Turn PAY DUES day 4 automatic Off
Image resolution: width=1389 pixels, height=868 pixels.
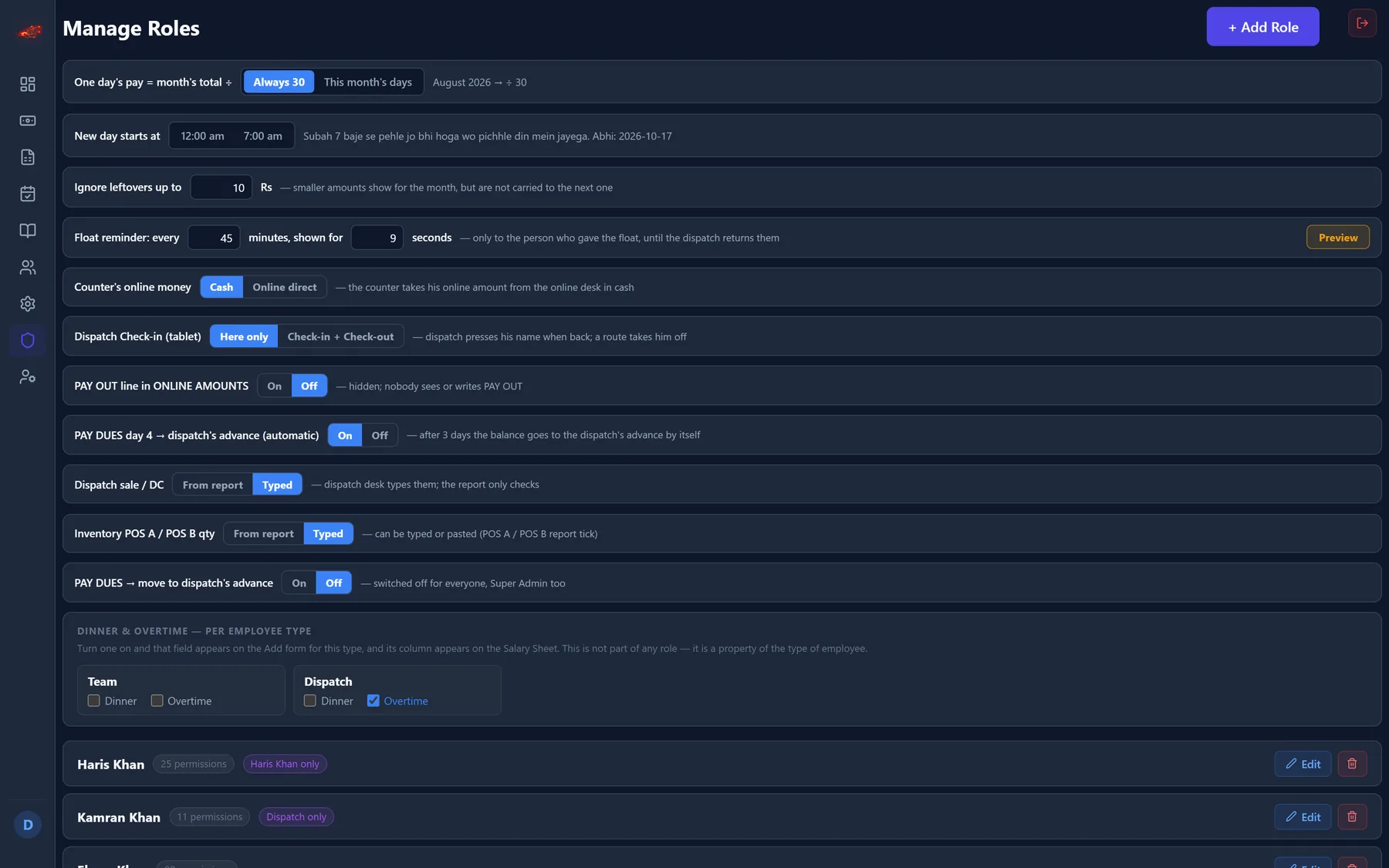click(380, 435)
